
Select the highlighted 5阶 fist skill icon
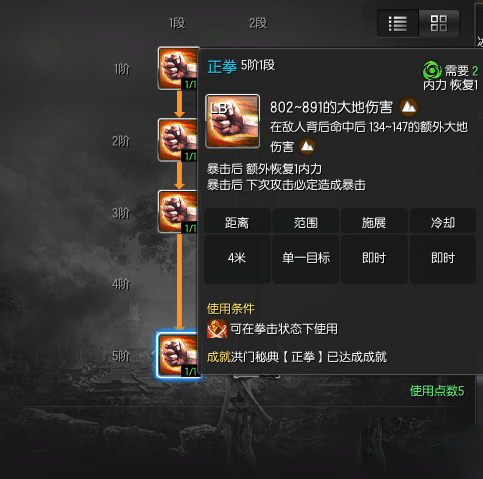click(x=178, y=355)
